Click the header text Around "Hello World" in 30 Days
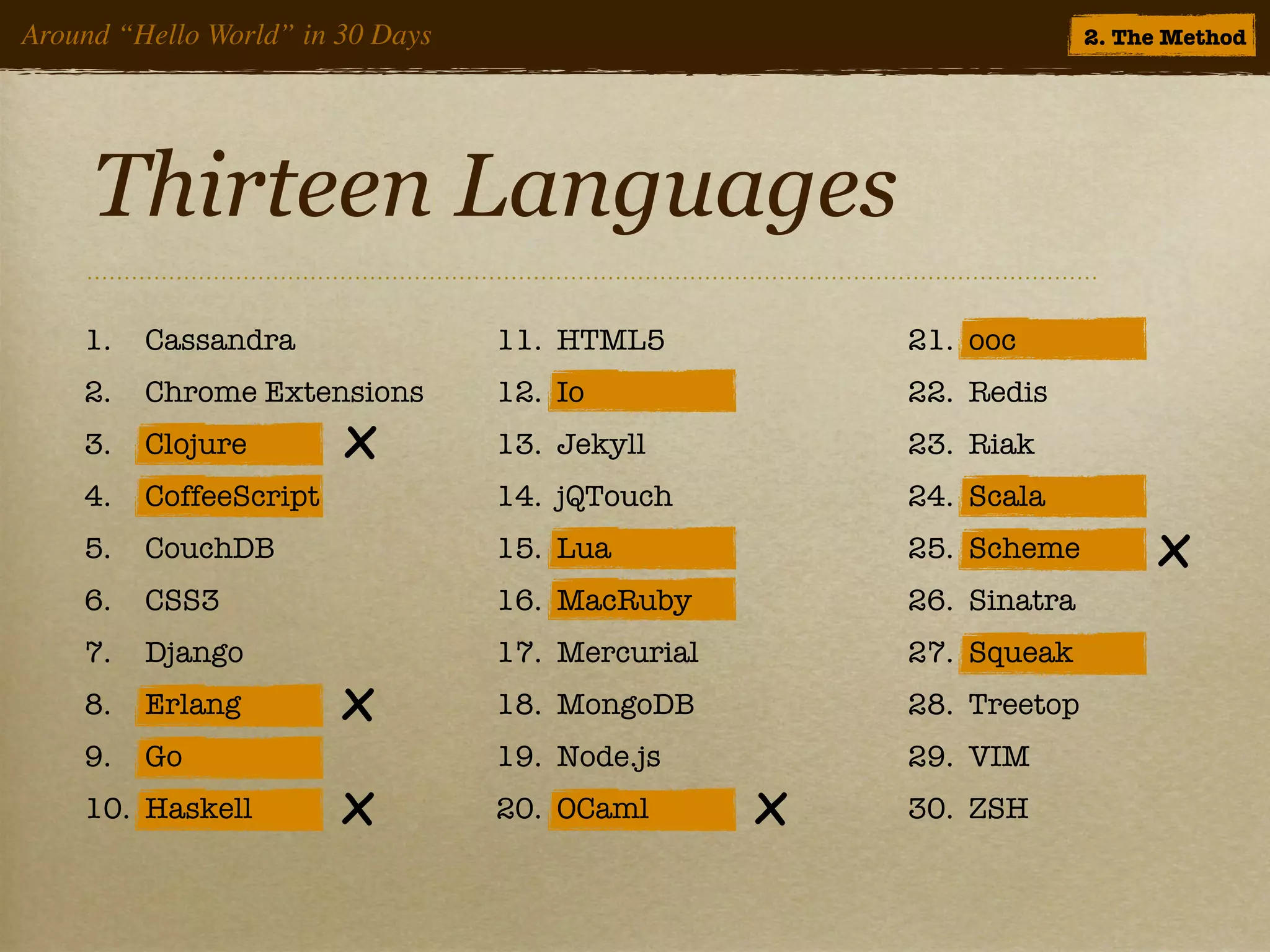The width and height of the screenshot is (1270, 952). pos(226,35)
